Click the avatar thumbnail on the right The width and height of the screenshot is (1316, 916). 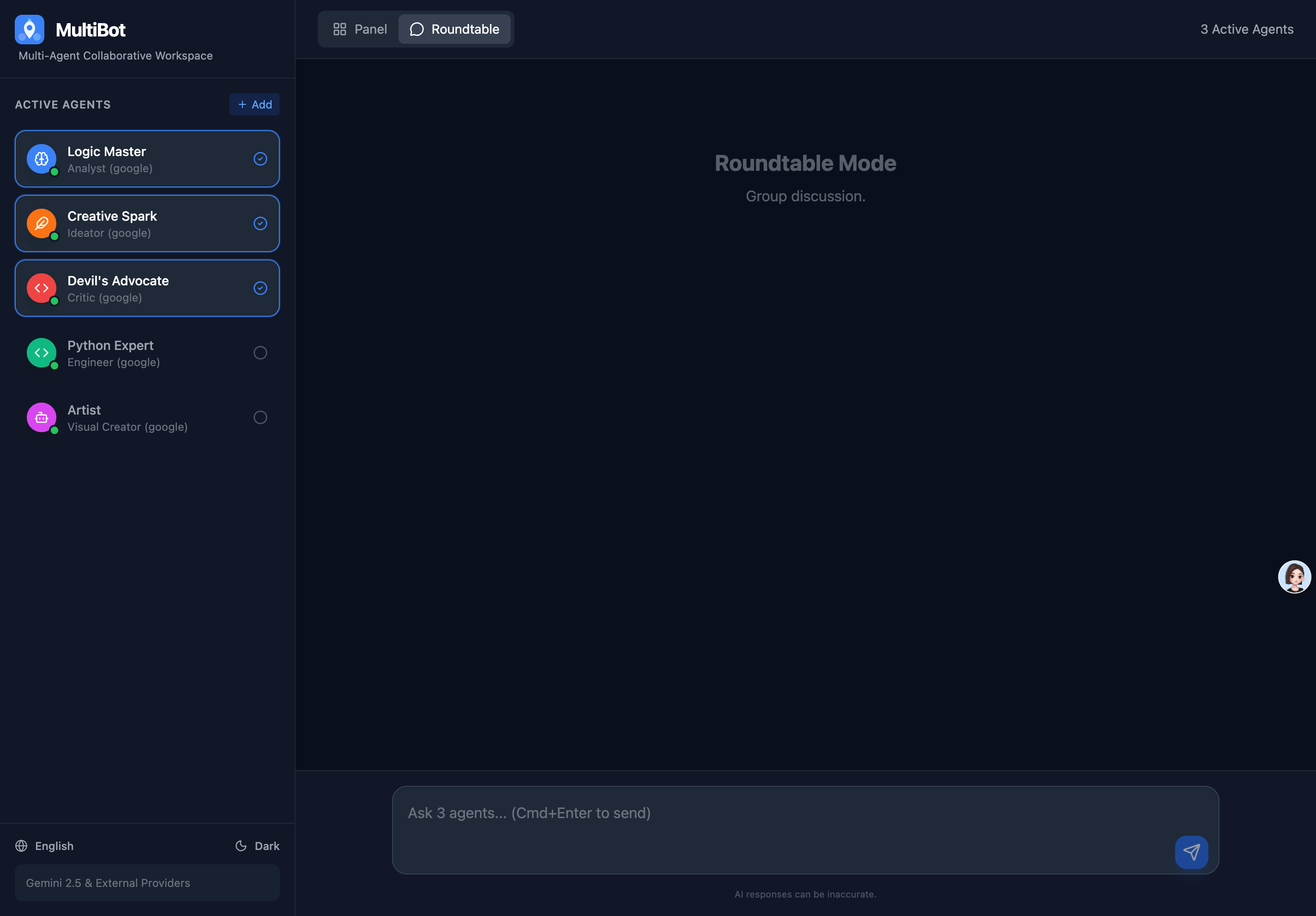tap(1294, 577)
